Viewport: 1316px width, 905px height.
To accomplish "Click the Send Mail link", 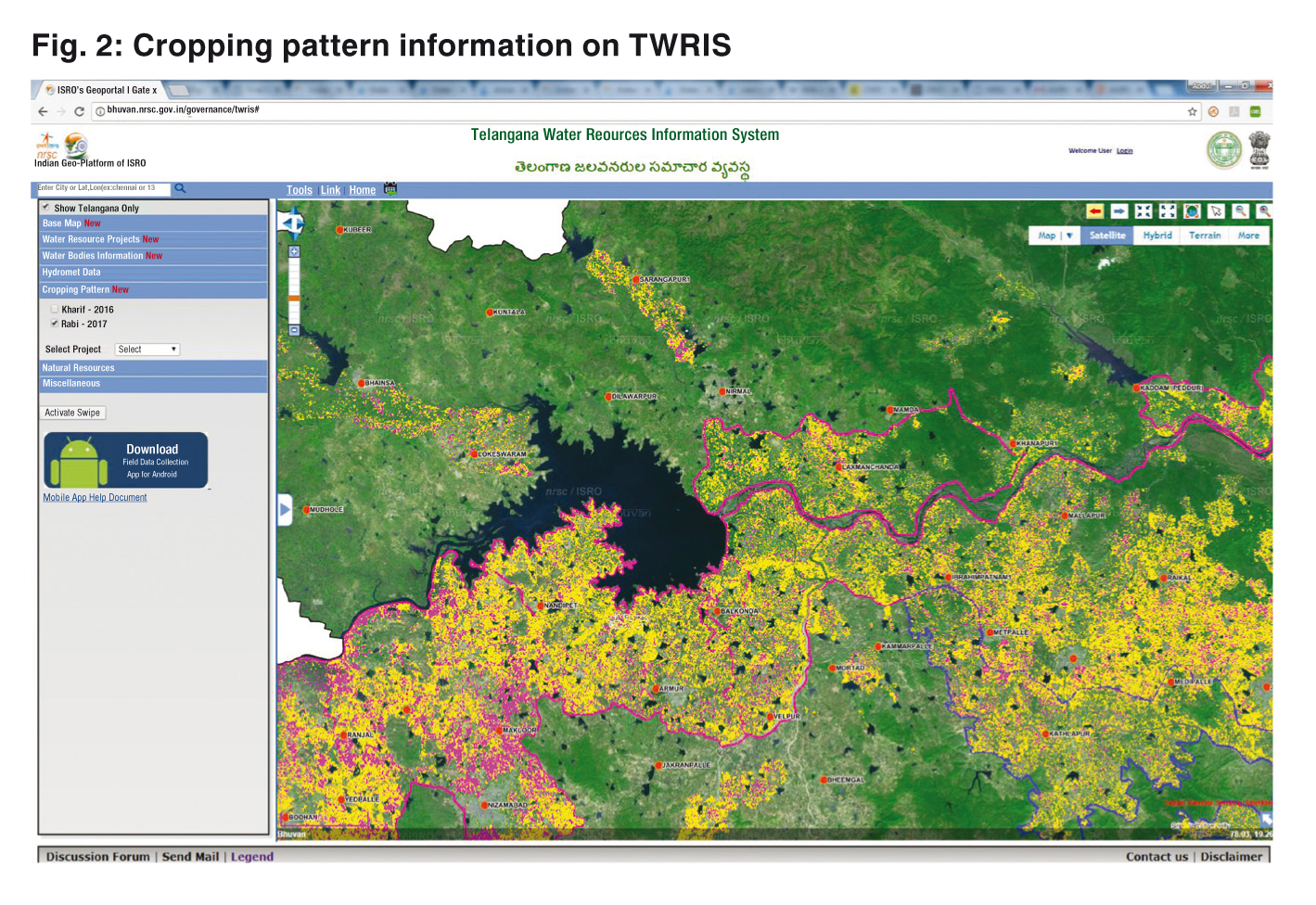I will [x=190, y=857].
